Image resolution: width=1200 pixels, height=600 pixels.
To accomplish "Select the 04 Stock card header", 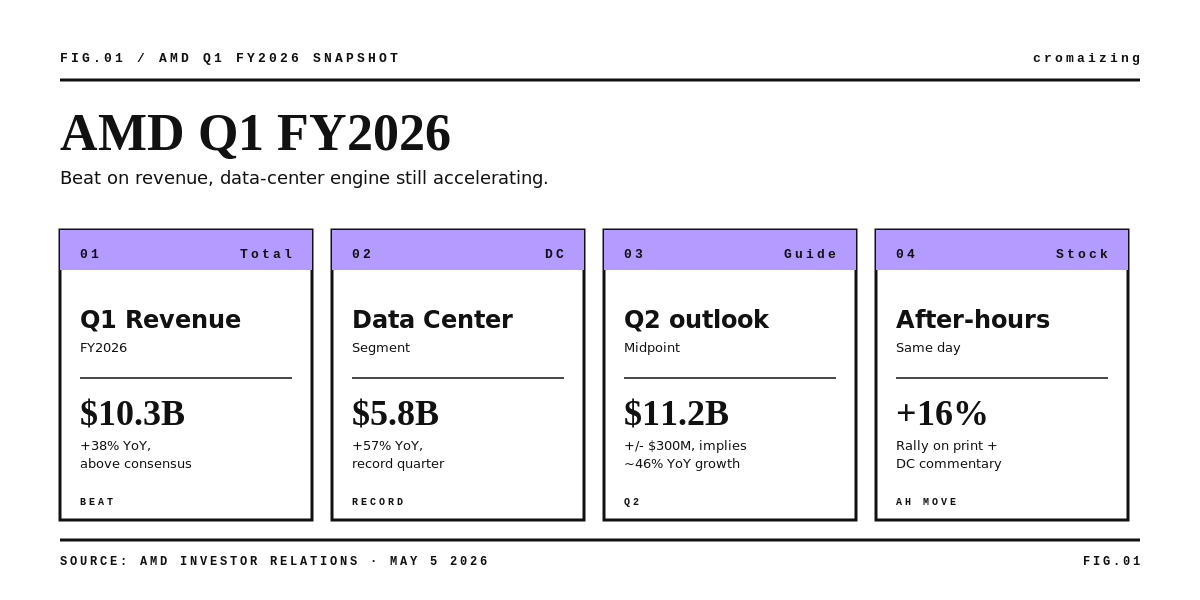I will coord(1002,250).
